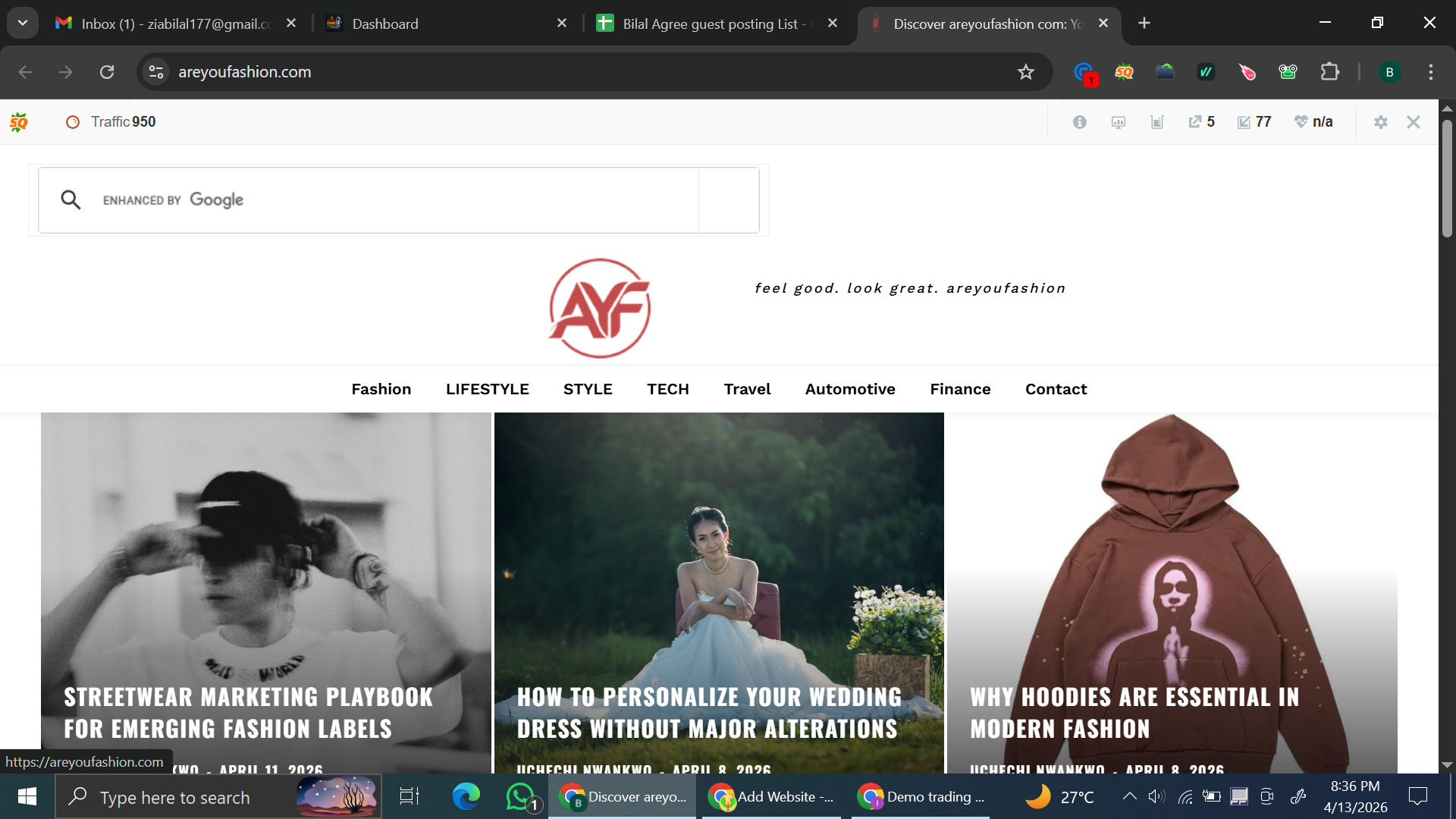Viewport: 1456px width, 819px height.
Task: Open Demo trading taskbar window
Action: [x=921, y=796]
